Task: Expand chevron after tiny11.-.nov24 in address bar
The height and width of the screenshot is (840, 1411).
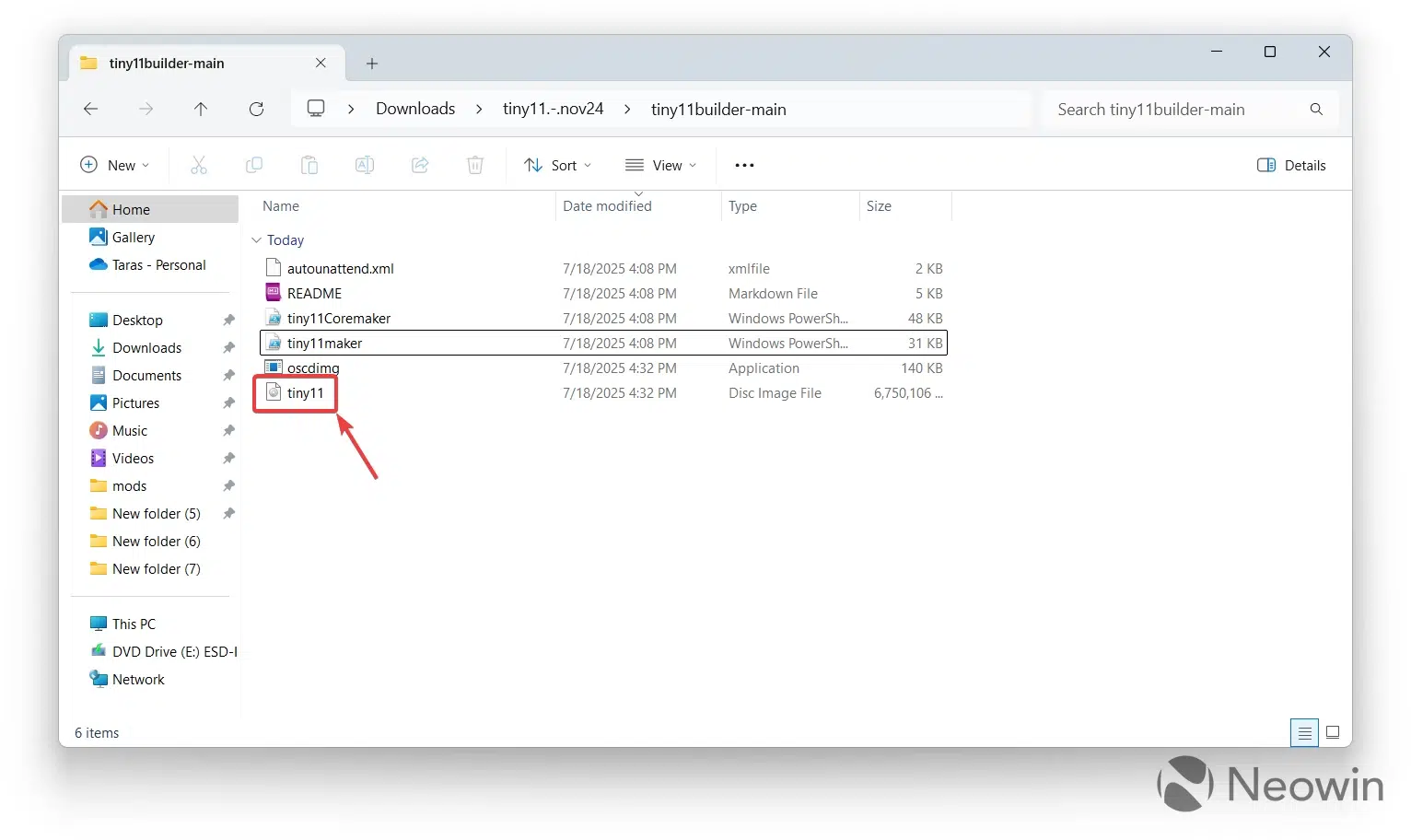Action: (627, 109)
